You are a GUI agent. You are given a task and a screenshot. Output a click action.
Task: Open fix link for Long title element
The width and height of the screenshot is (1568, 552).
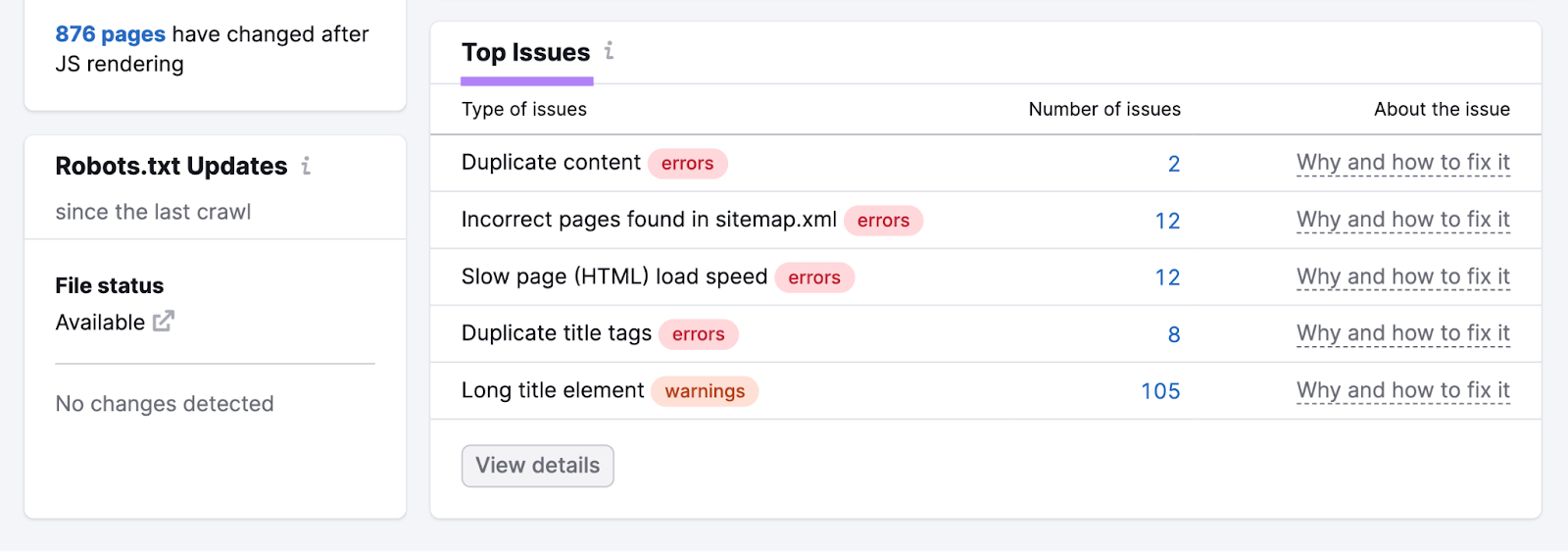point(1403,390)
